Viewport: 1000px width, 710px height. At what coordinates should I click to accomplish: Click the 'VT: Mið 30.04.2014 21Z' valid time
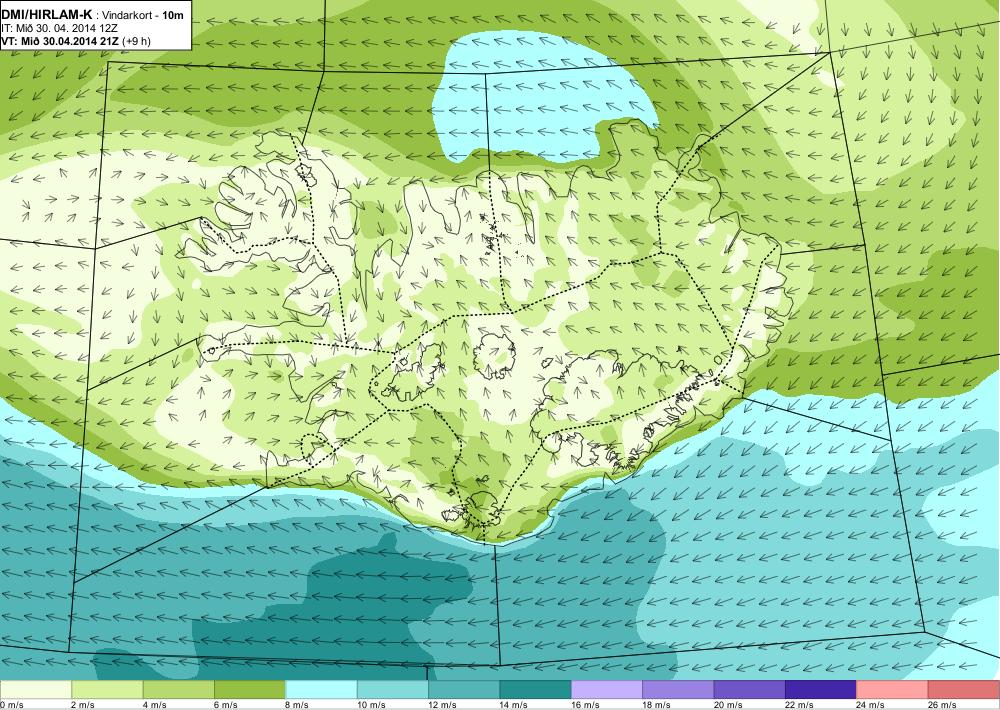pos(60,41)
